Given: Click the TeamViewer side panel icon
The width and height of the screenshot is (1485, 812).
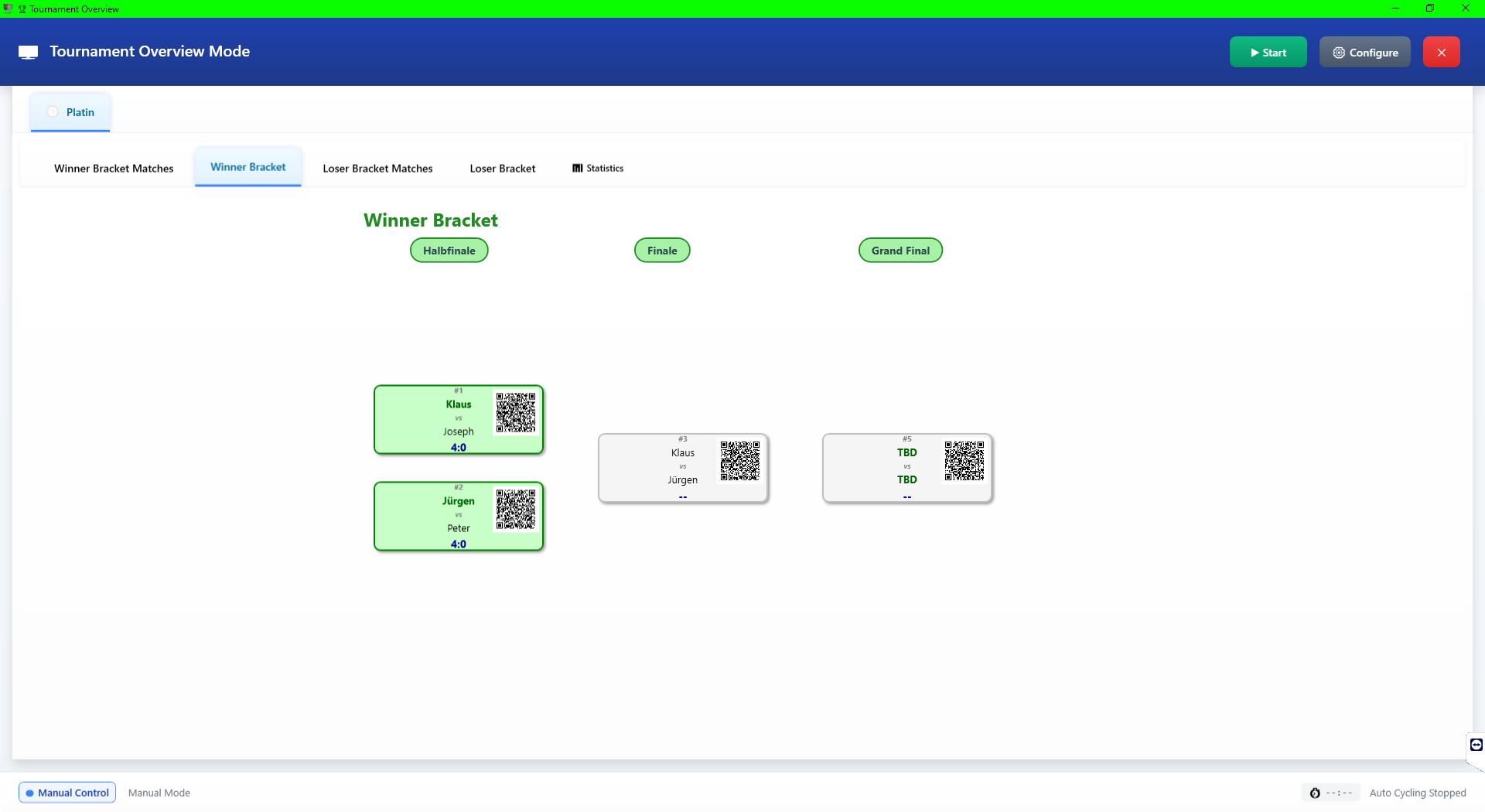Looking at the screenshot, I should pos(1476,745).
